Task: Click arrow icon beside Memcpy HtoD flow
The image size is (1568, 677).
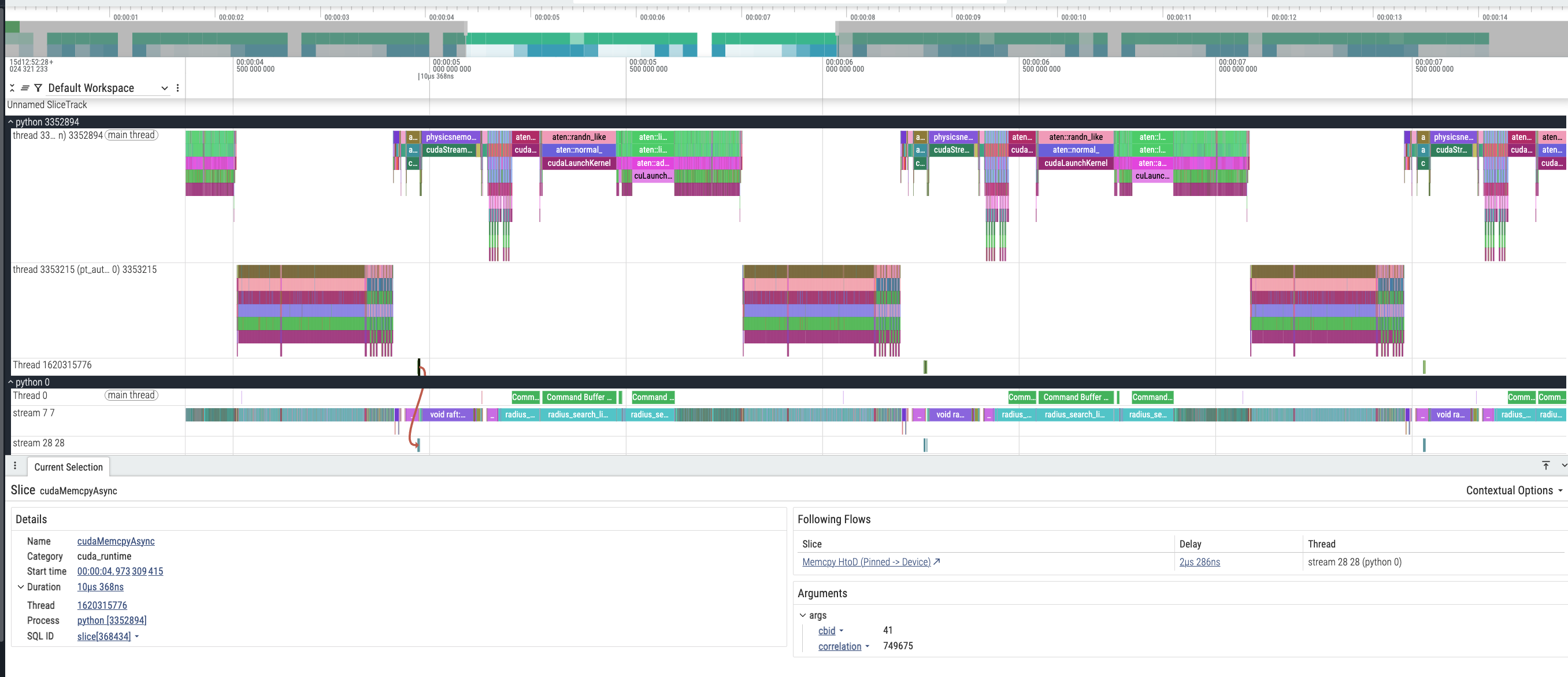Action: 937,562
